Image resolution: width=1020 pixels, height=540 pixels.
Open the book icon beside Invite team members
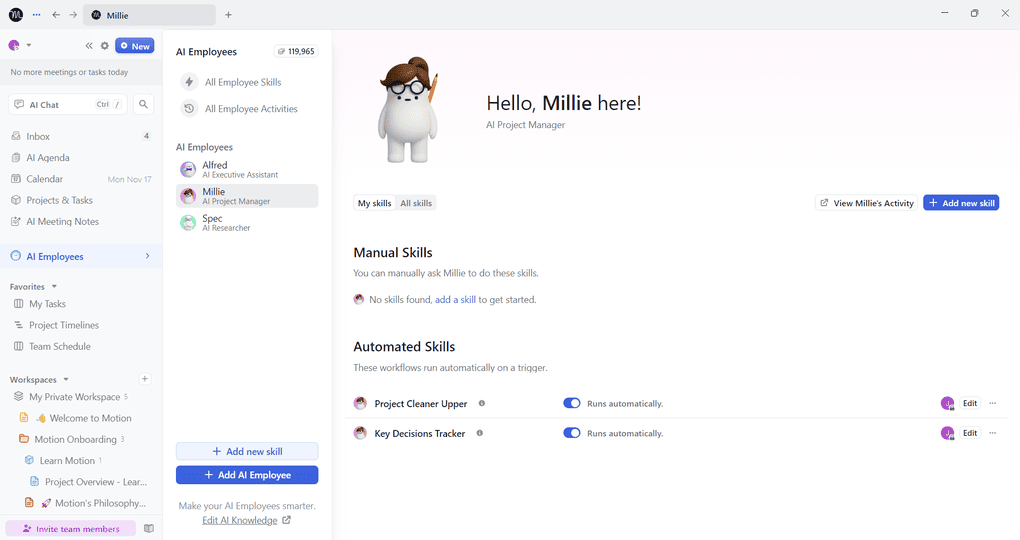pos(149,528)
